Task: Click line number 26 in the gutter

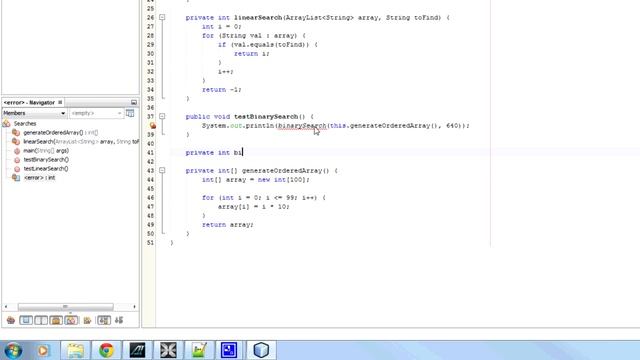Action: pos(150,18)
